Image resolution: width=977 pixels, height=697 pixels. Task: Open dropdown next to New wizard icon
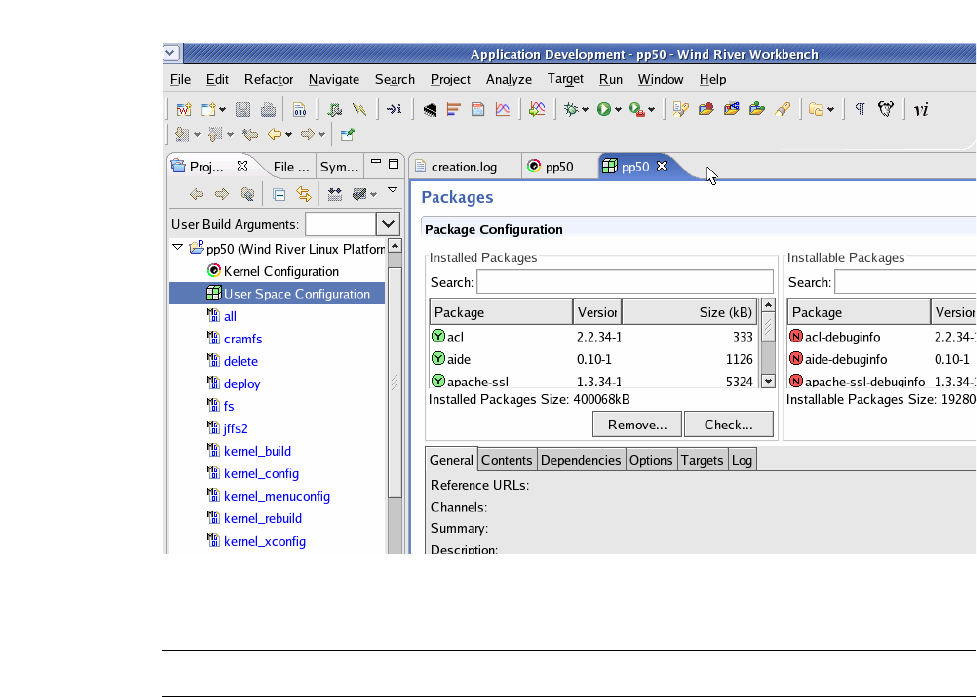point(222,110)
